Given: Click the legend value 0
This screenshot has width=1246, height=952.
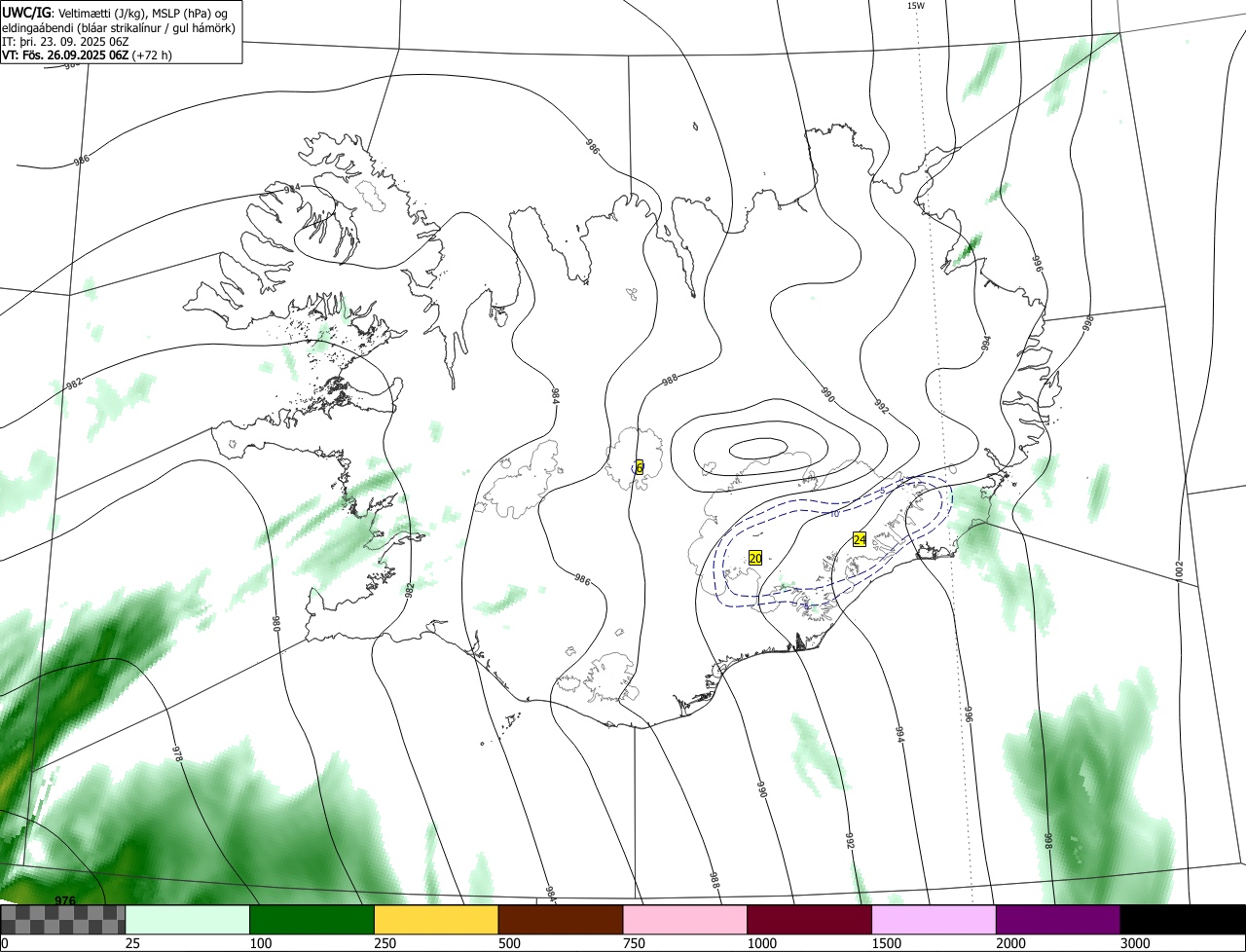Looking at the screenshot, I should (x=5, y=943).
